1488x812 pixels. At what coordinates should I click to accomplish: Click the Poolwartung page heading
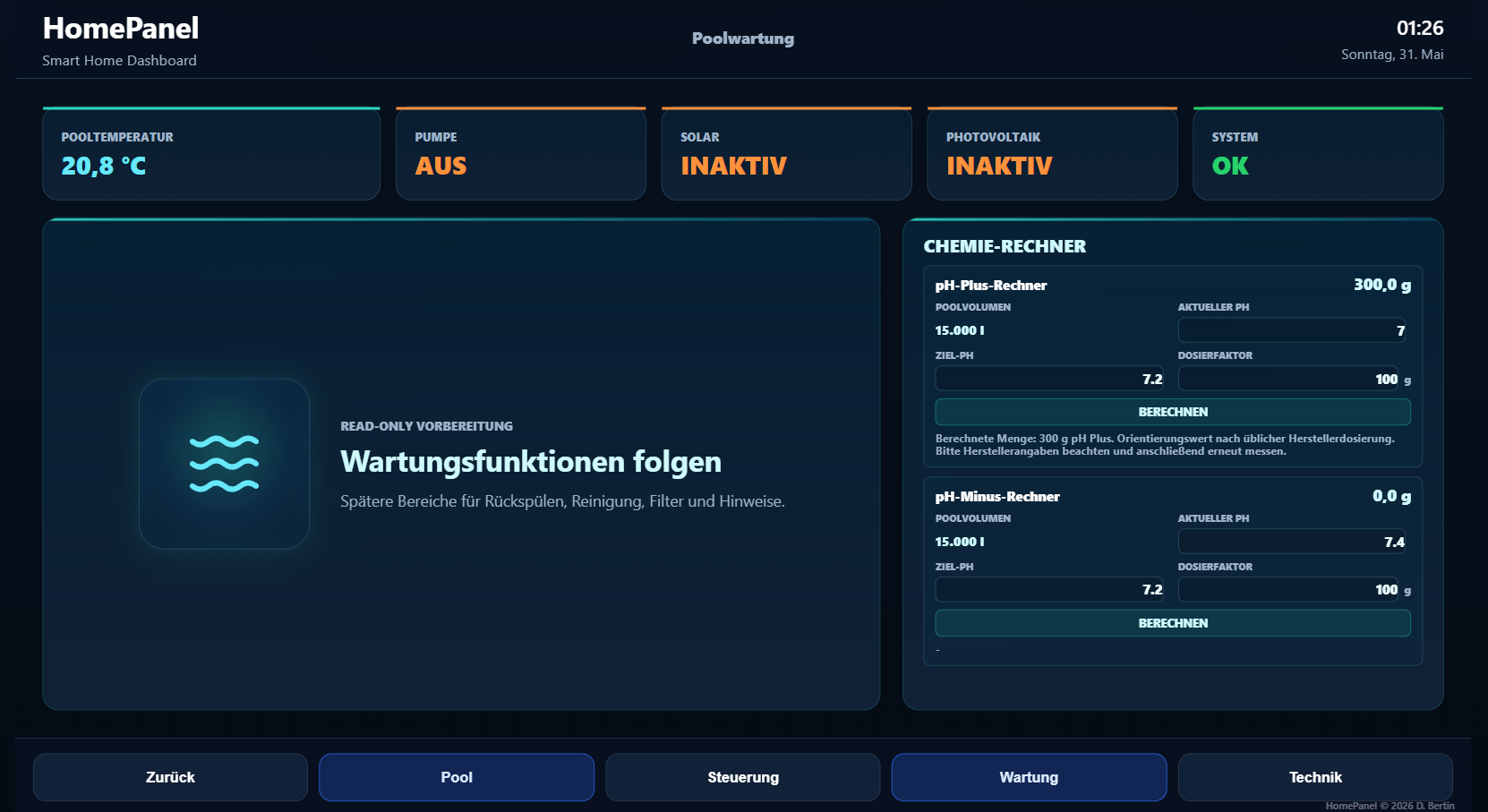(743, 38)
